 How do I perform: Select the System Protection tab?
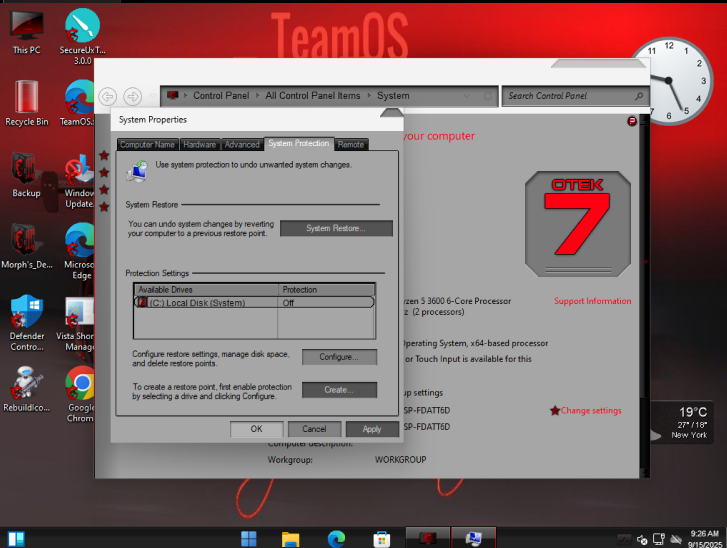click(x=299, y=143)
